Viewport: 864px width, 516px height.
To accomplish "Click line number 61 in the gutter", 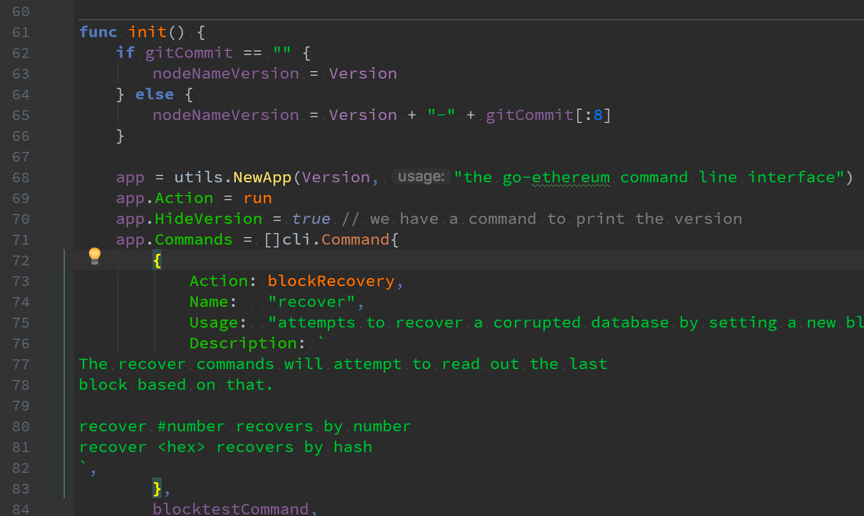I will pyautogui.click(x=20, y=33).
